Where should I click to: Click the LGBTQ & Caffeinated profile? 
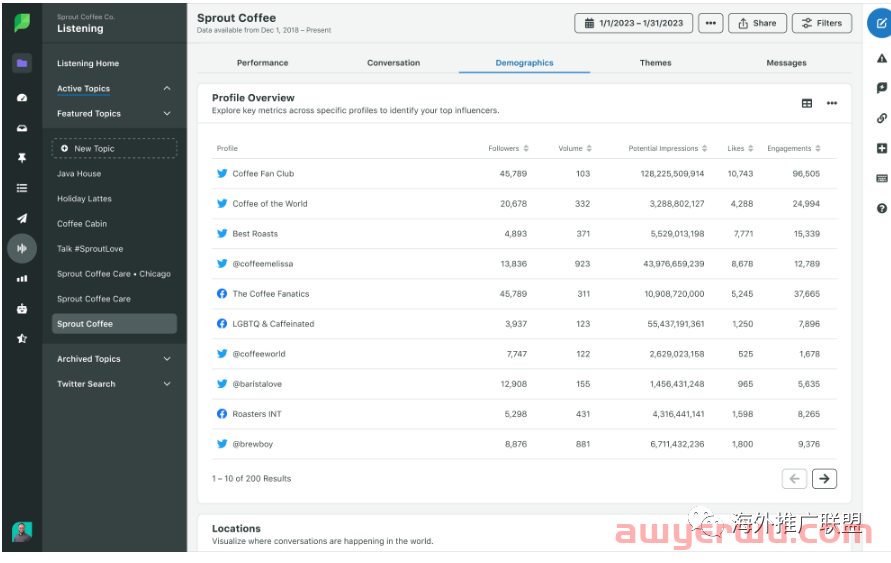pyautogui.click(x=273, y=324)
